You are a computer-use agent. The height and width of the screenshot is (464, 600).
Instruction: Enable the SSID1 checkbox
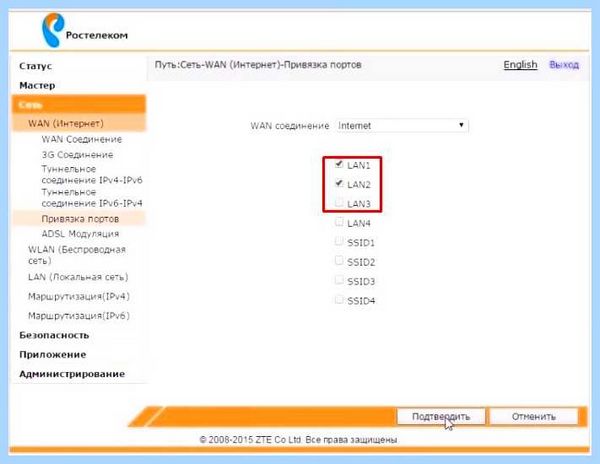(339, 241)
